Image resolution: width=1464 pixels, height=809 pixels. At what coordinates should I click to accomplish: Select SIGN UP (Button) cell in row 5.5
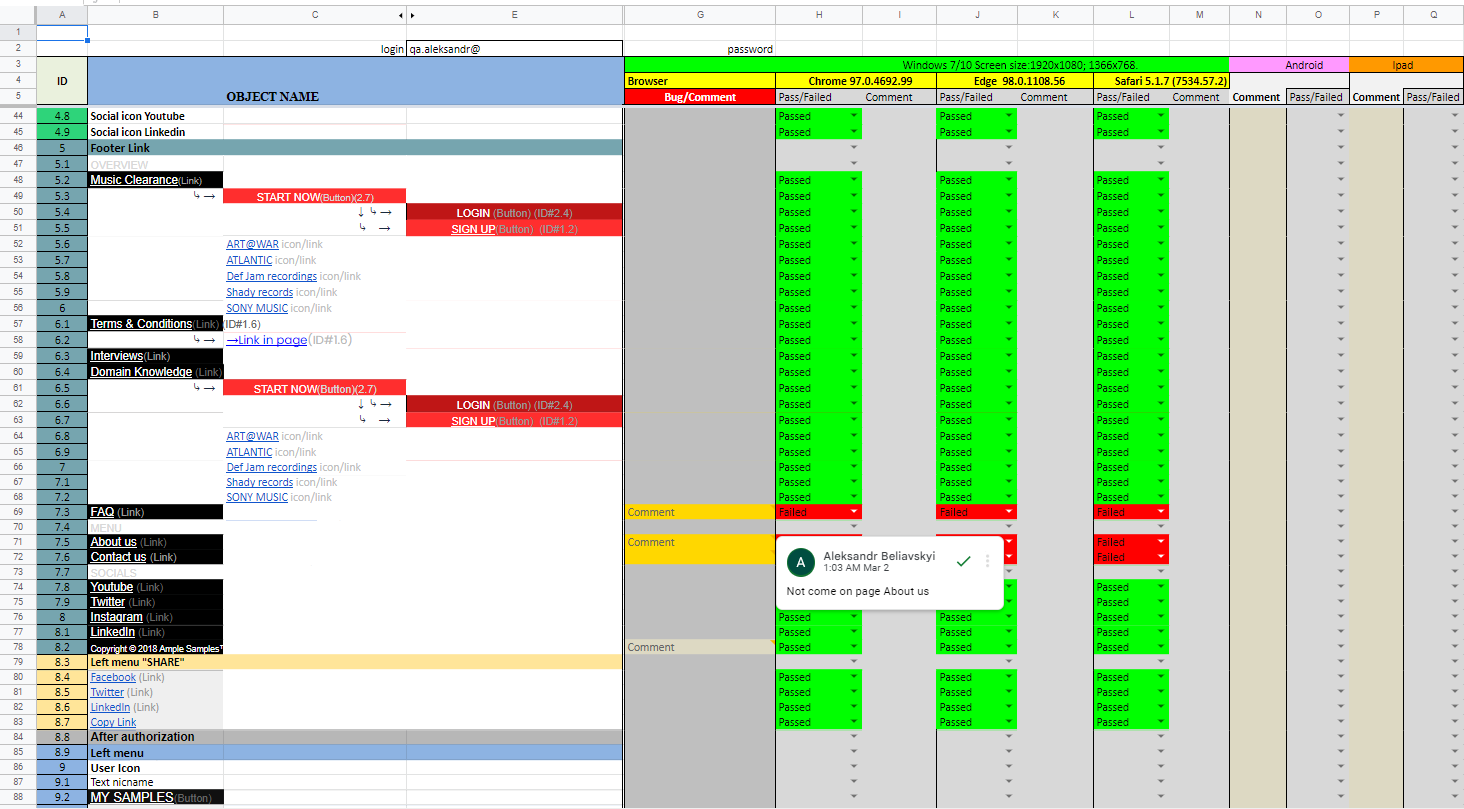pos(515,229)
